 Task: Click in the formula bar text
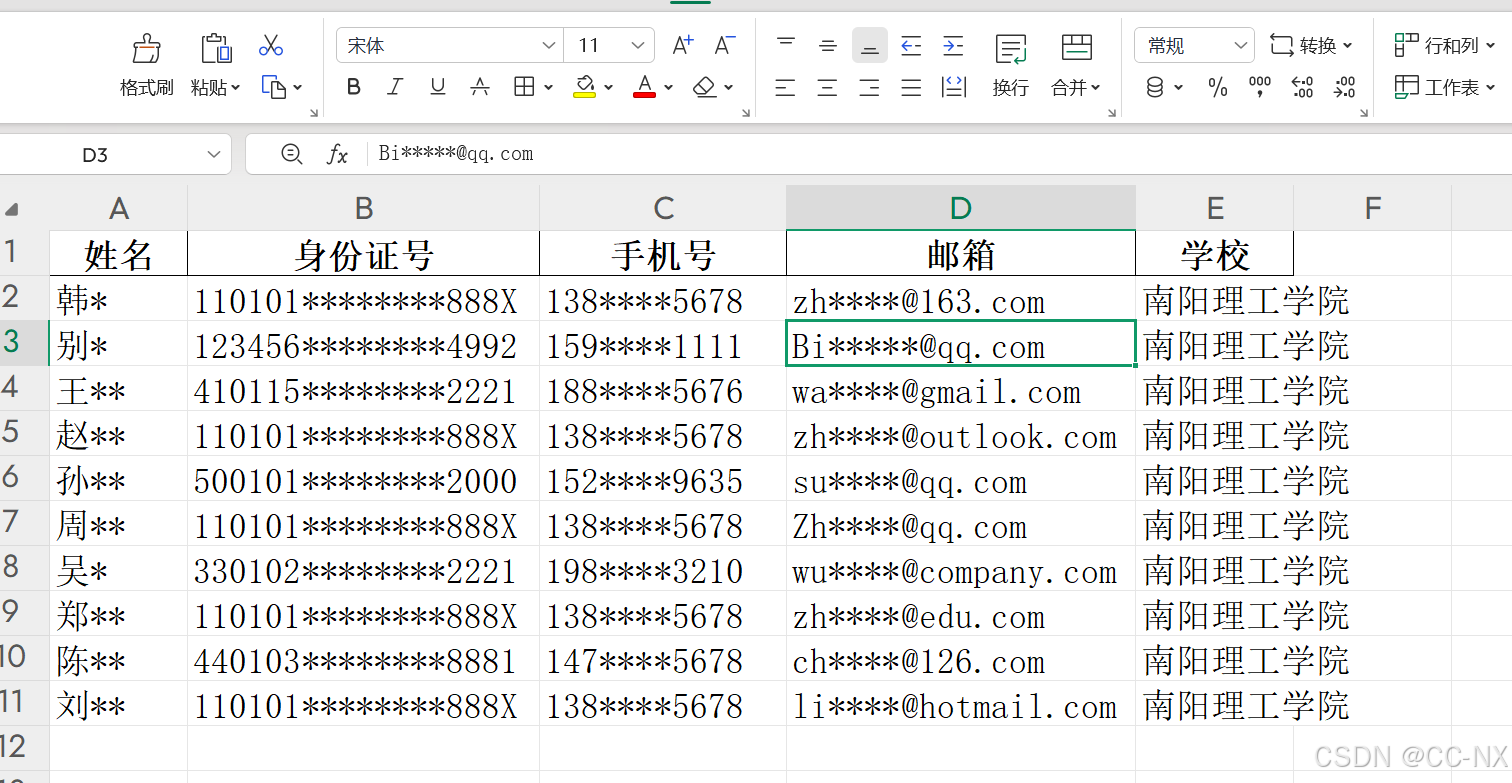[456, 153]
